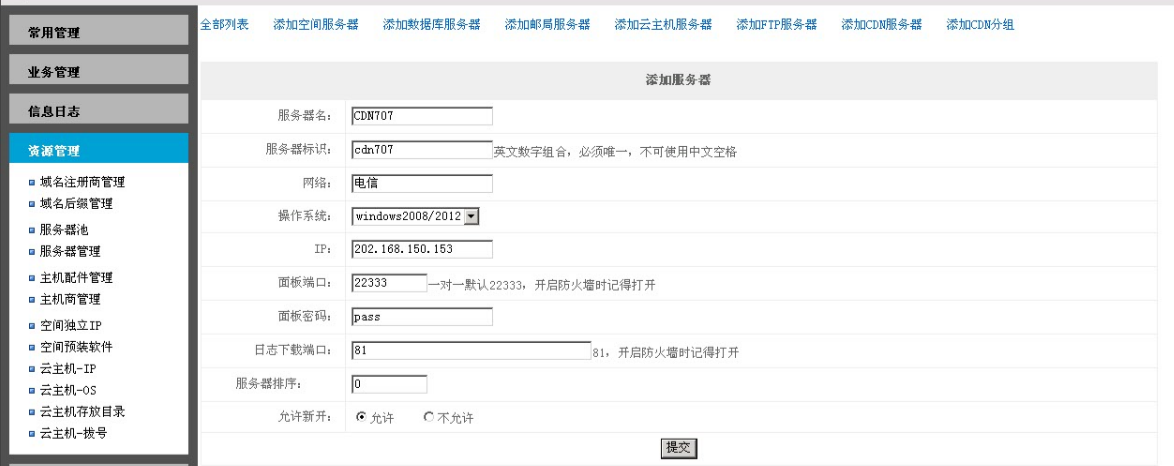Go to 添加空间服务器 tab

(315, 25)
